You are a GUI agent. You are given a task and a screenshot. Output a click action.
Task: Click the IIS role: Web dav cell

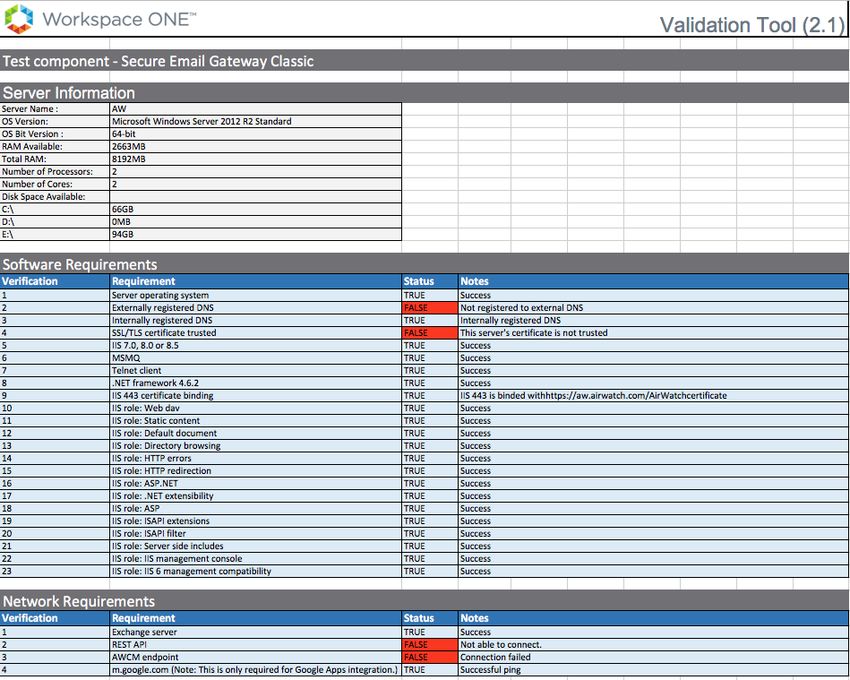[x=255, y=408]
